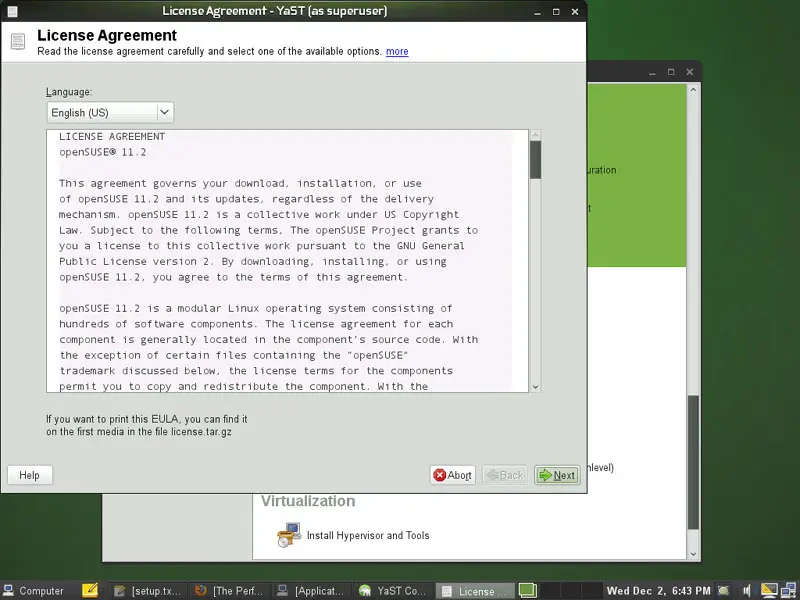Image resolution: width=800 pixels, height=600 pixels.
Task: Open the Computer menu in the taskbar
Action: pos(33,591)
